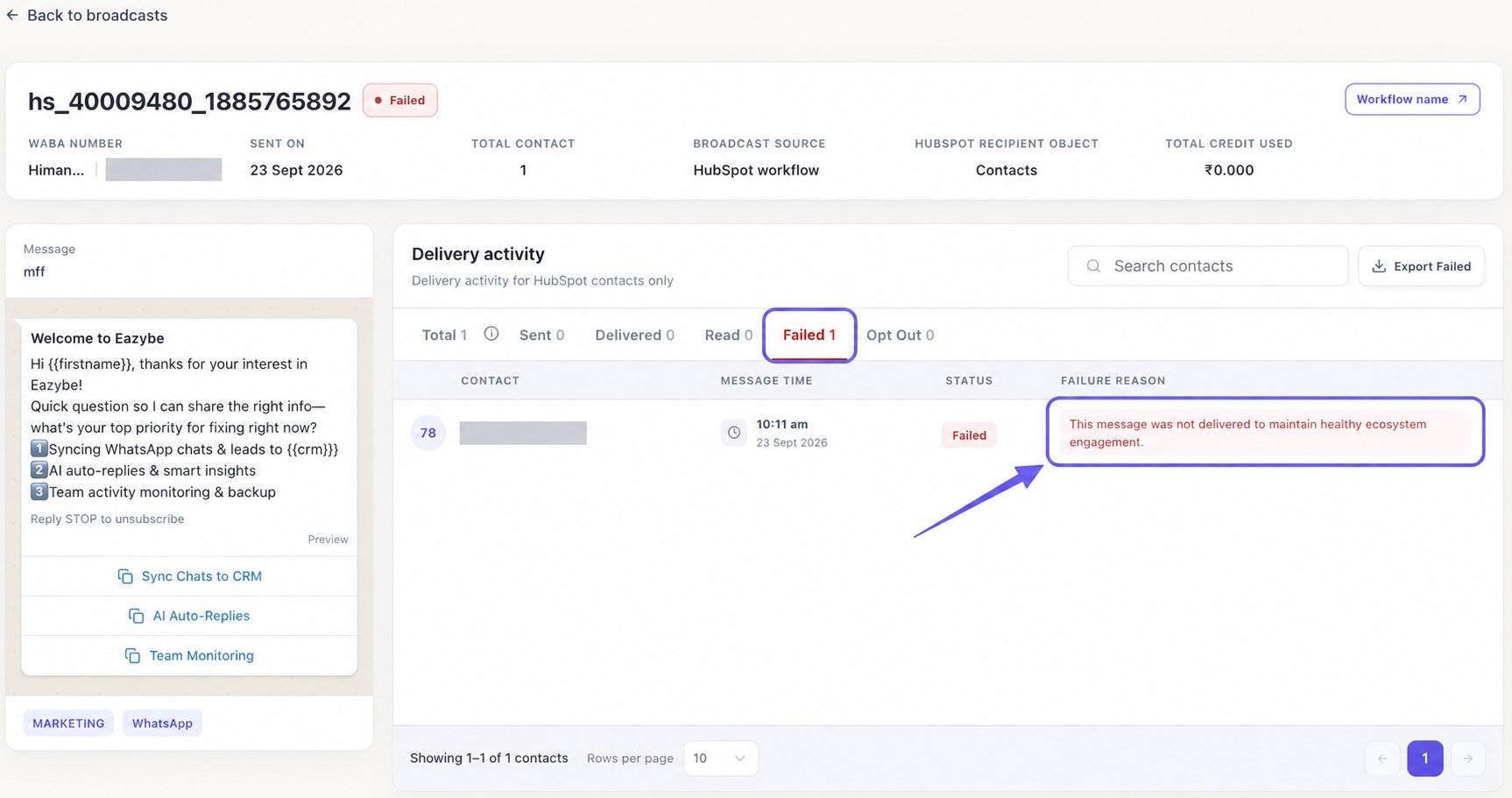Select the Failed tab
Viewport: 1512px width, 798px height.
click(809, 335)
